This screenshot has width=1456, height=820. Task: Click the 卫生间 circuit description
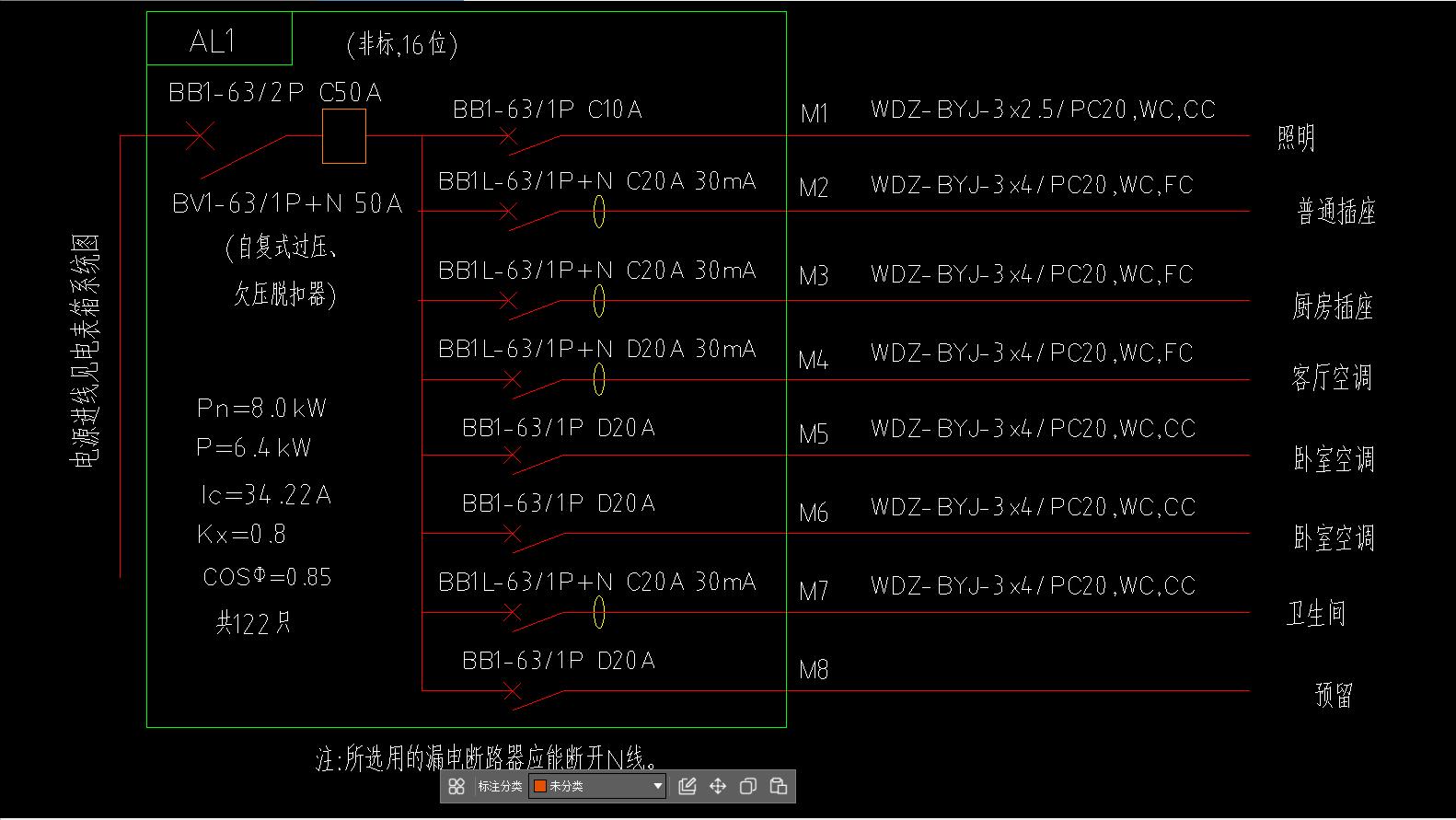(x=1316, y=613)
